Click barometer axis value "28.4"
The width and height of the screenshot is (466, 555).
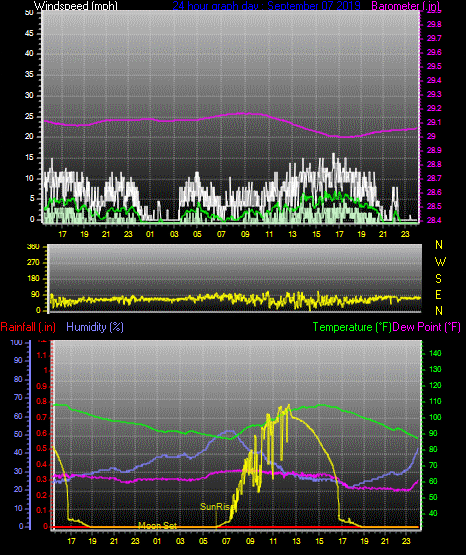click(434, 220)
